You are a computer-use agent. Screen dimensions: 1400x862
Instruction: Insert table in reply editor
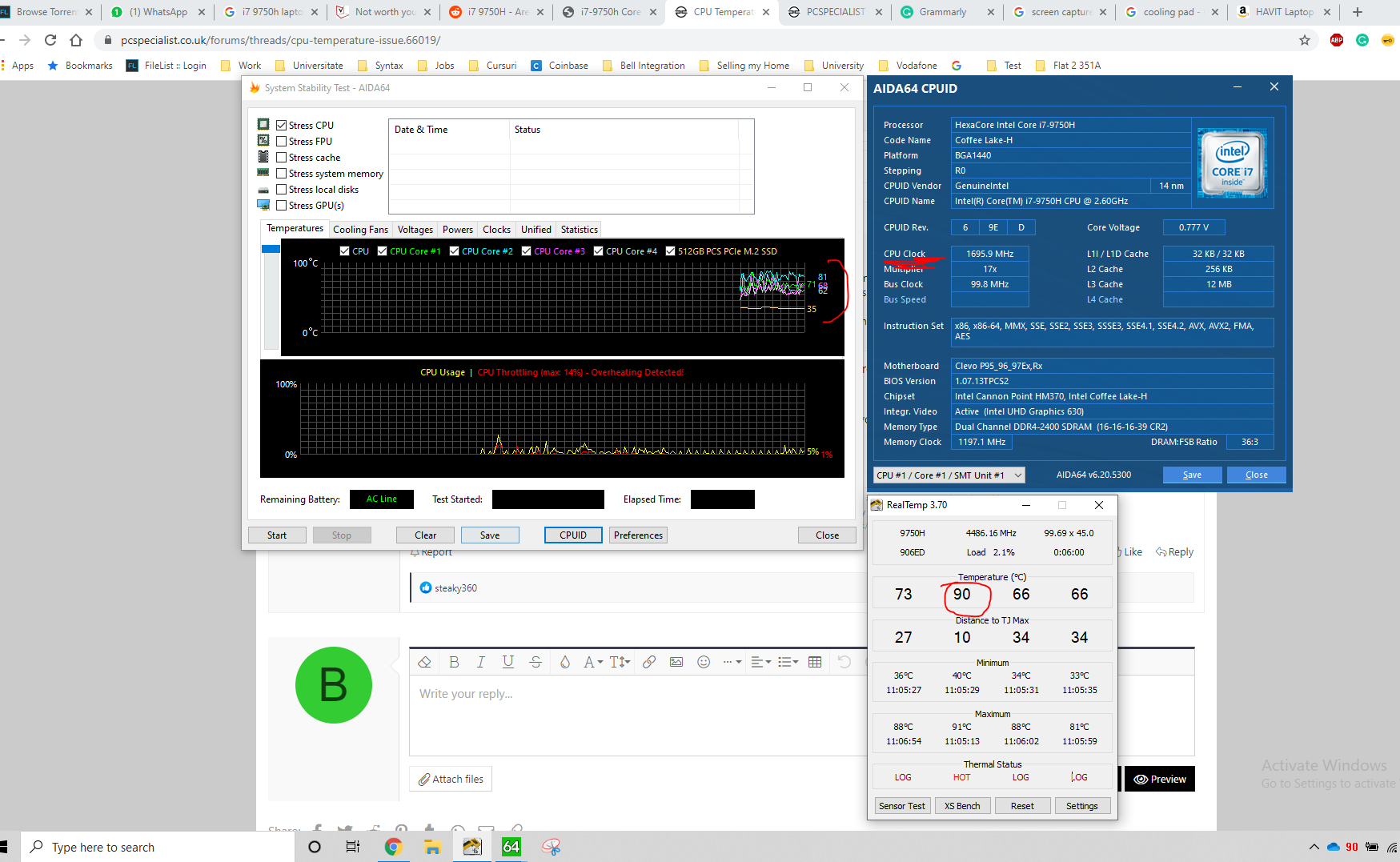coord(815,662)
